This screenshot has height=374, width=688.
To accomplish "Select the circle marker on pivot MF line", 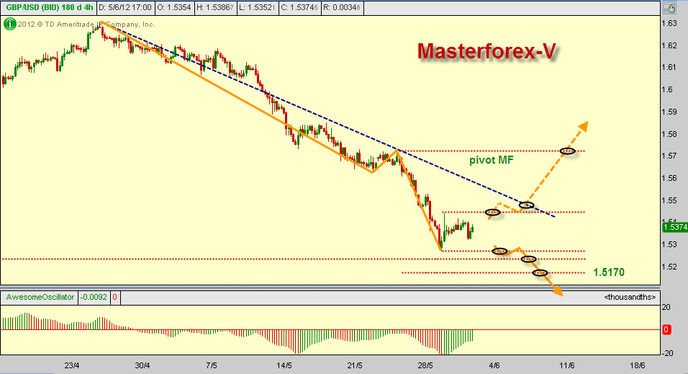I will click(x=567, y=151).
